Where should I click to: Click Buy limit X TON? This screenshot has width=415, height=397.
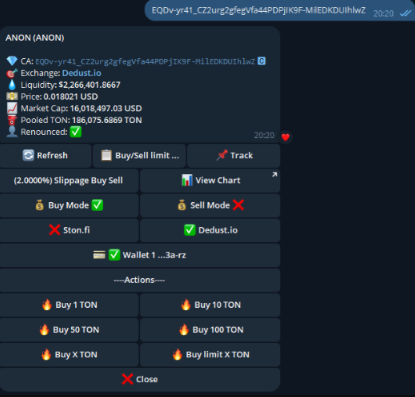(x=210, y=355)
